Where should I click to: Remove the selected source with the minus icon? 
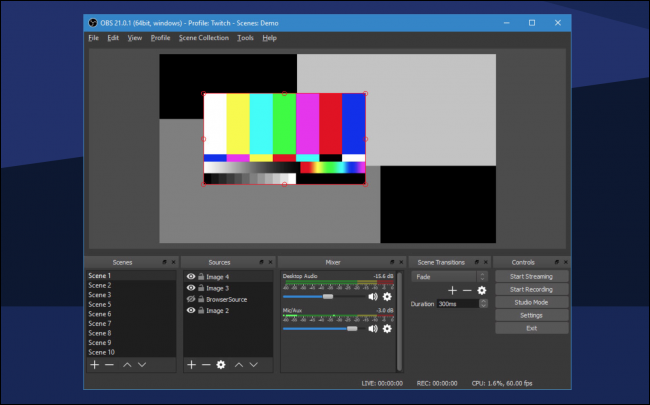(x=206, y=365)
